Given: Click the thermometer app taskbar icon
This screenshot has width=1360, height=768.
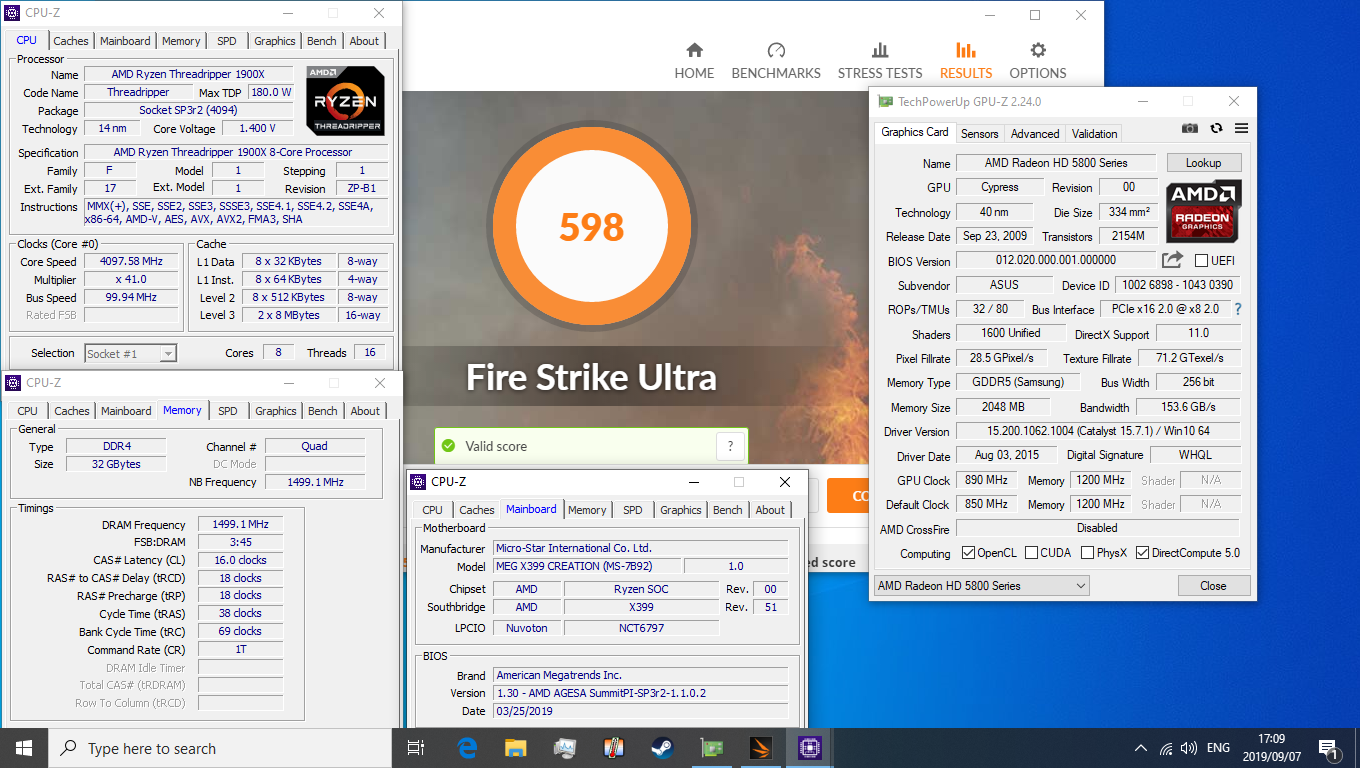Looking at the screenshot, I should (614, 748).
